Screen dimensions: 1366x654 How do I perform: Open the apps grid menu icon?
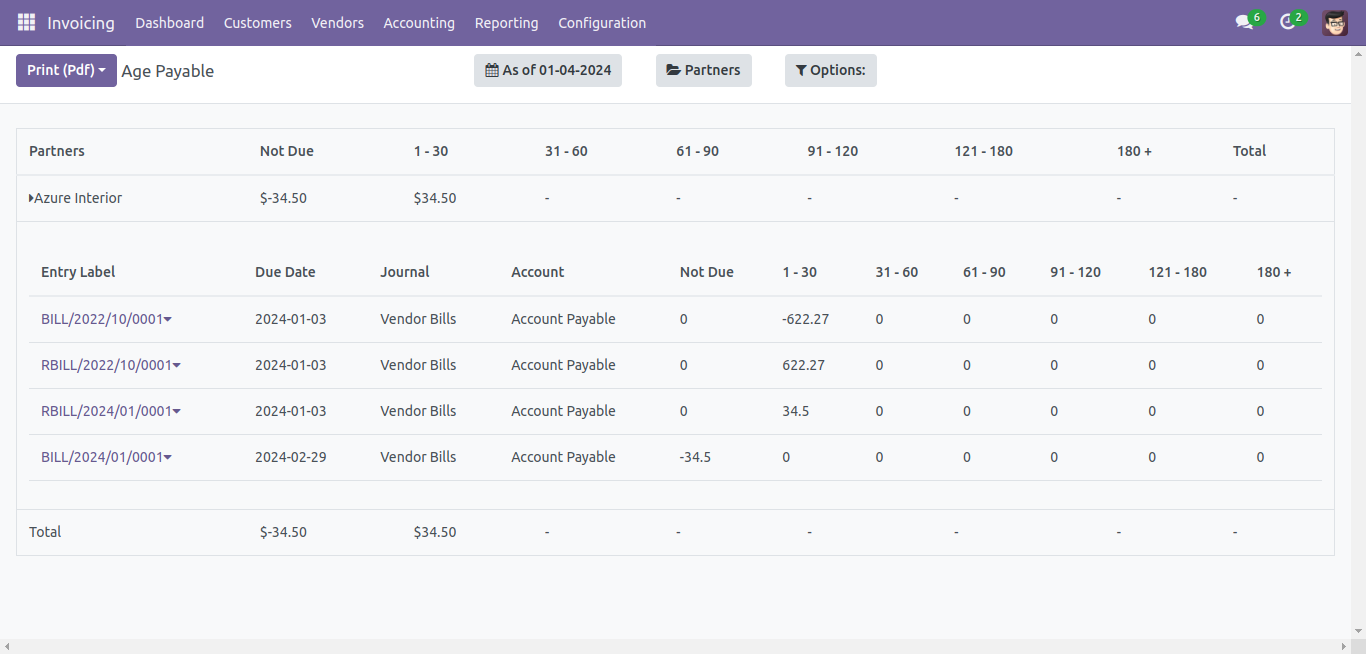tap(26, 22)
